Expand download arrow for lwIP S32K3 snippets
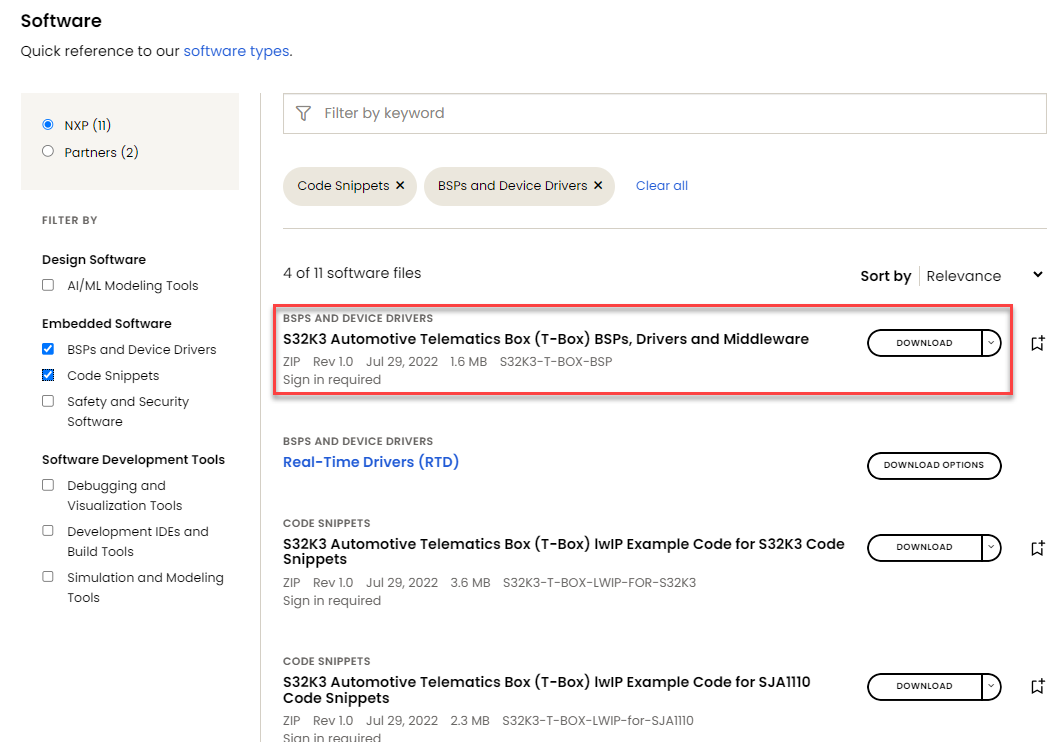Screen dimensions: 1061x742 point(991,547)
